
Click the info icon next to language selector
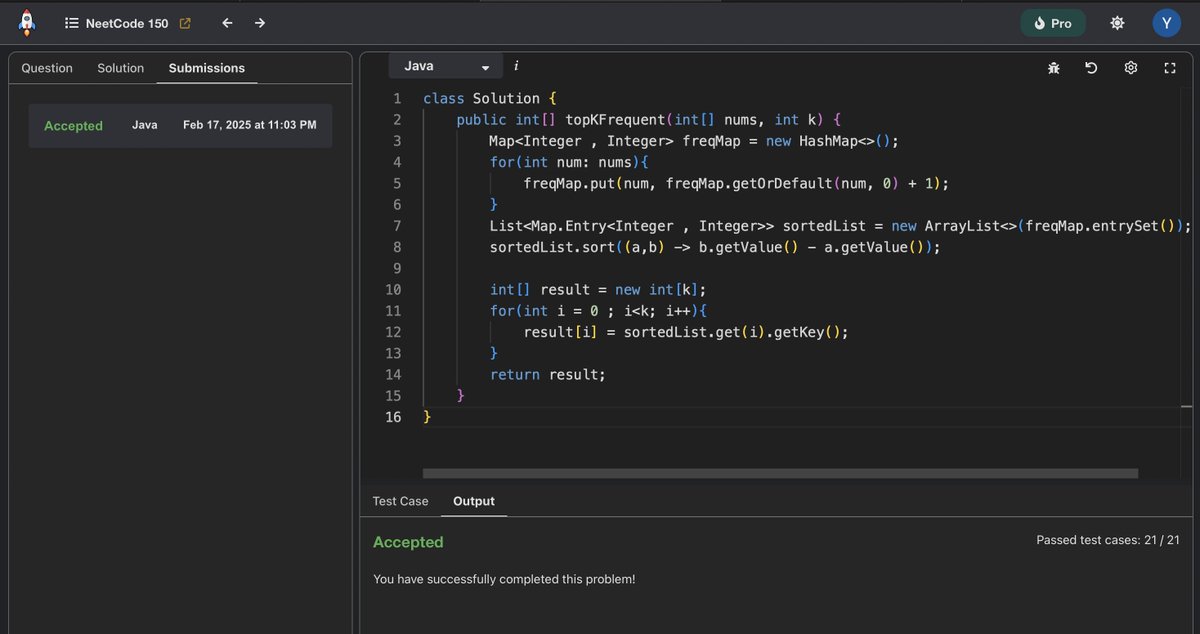coord(516,65)
